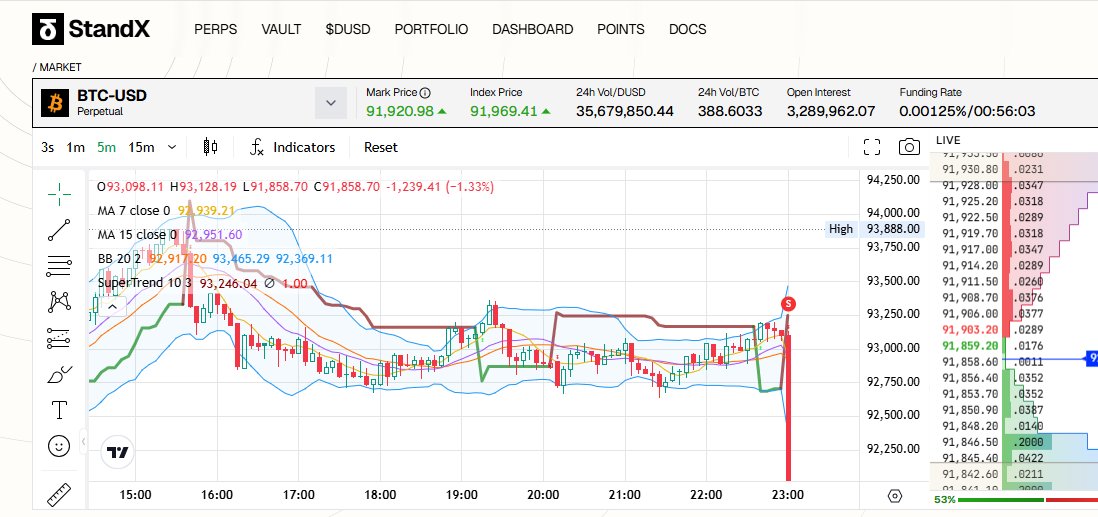This screenshot has width=1098, height=517.
Task: Select the XABCD pattern tool
Action: [60, 302]
